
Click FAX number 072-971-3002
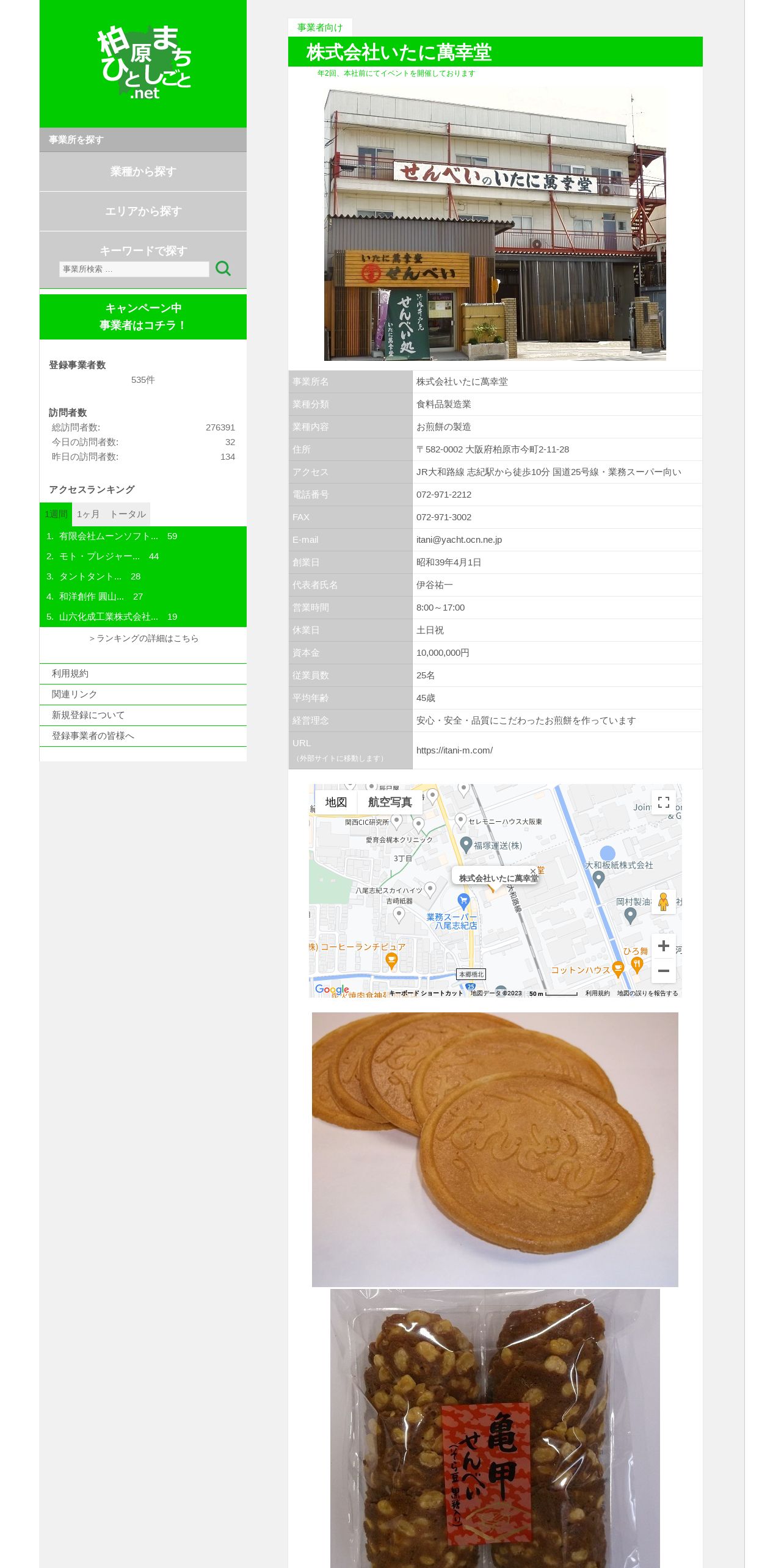tap(444, 517)
